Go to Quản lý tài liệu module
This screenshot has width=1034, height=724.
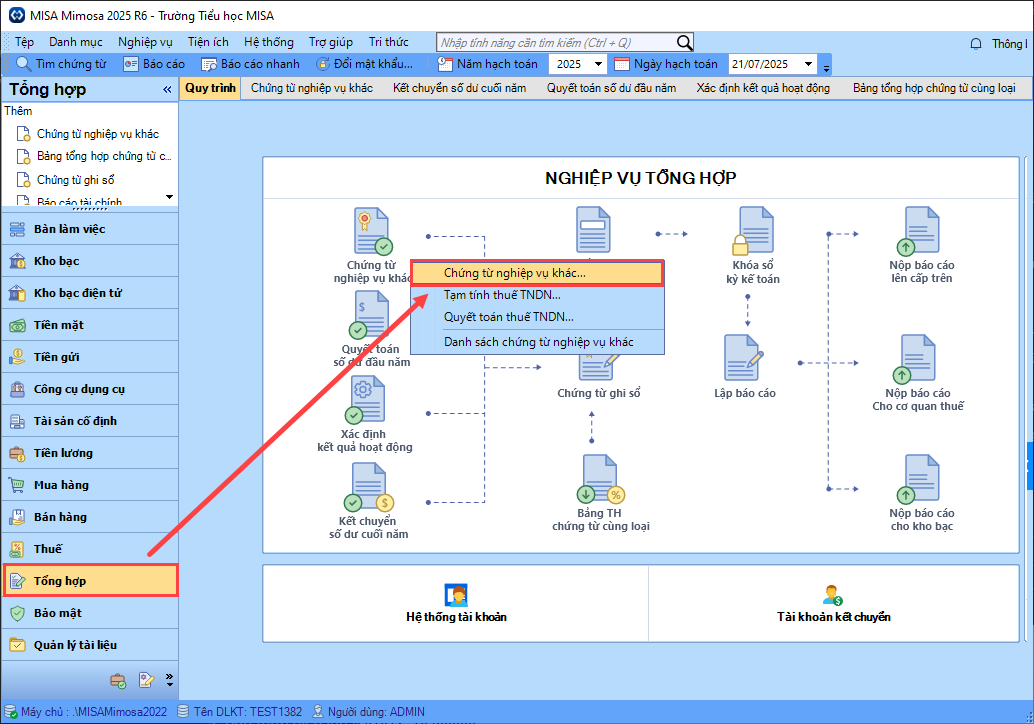pyautogui.click(x=90, y=645)
